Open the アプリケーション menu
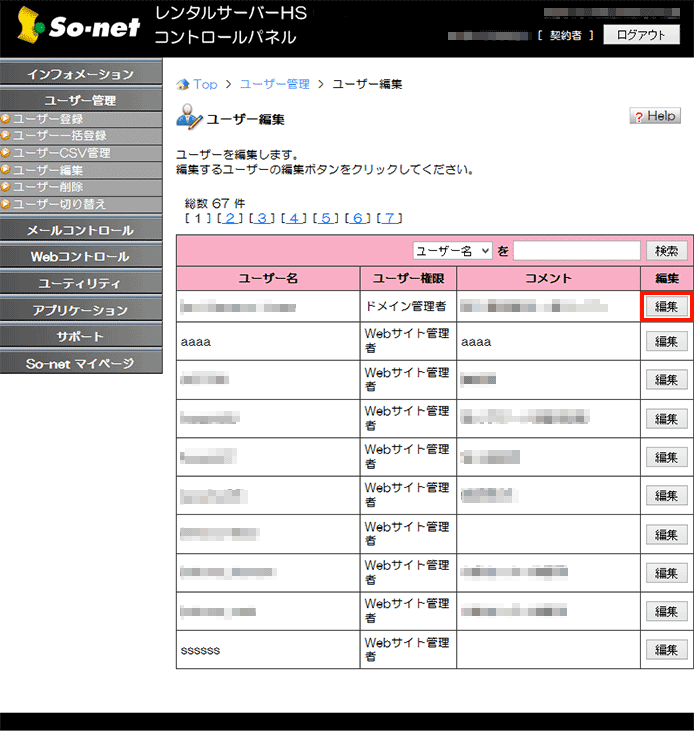This screenshot has height=731, width=694. [x=80, y=310]
